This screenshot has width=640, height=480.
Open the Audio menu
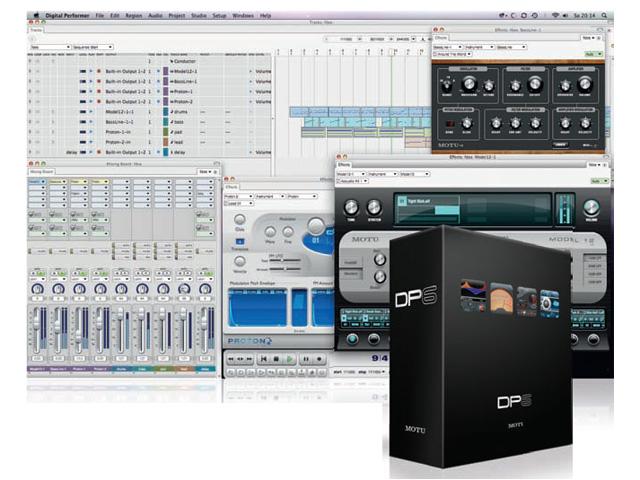pyautogui.click(x=155, y=16)
